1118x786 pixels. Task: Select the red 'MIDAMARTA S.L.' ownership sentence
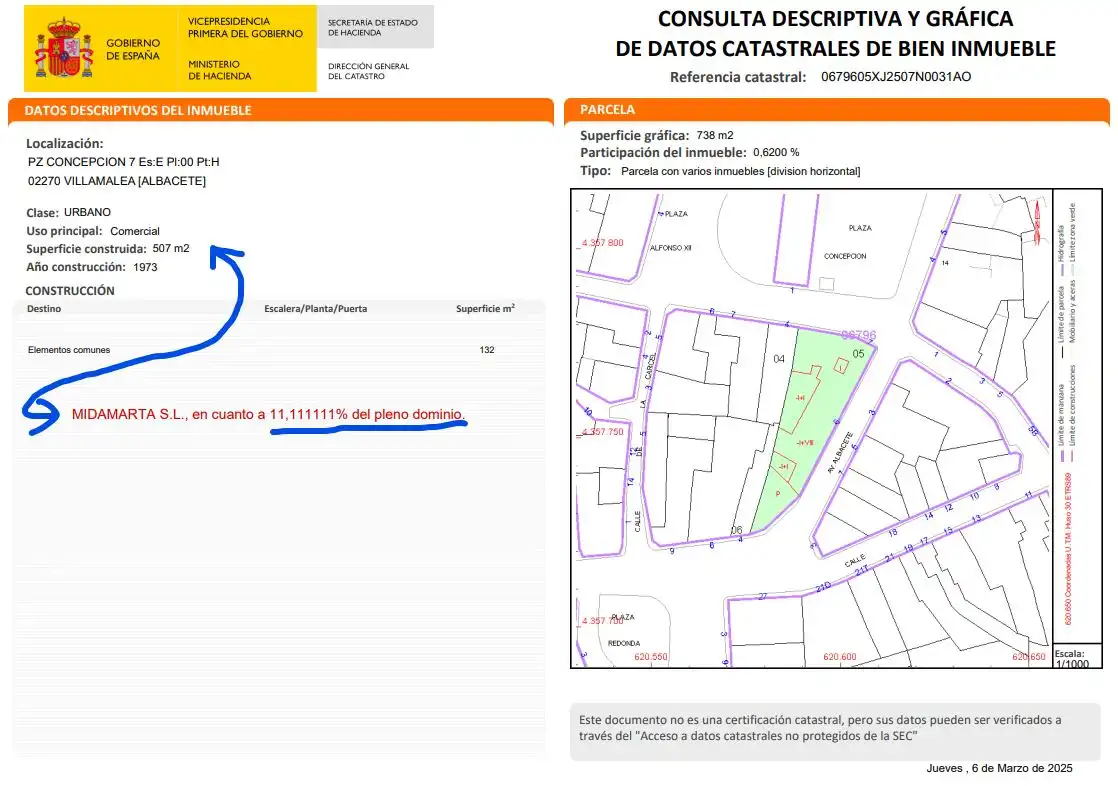tap(268, 414)
